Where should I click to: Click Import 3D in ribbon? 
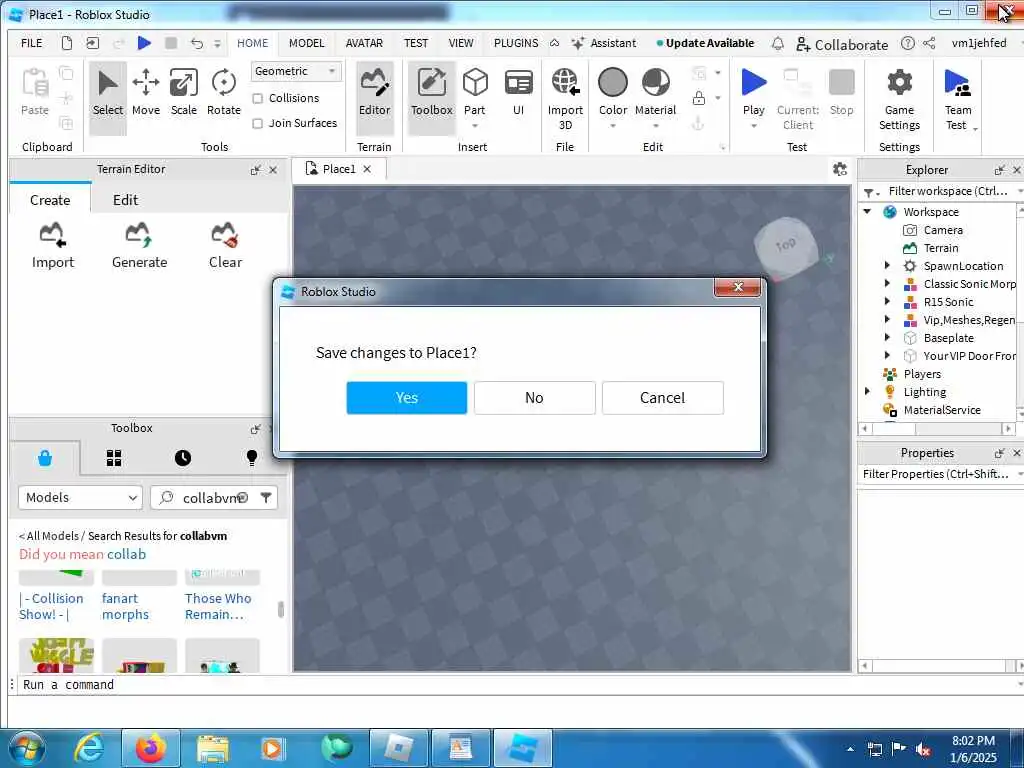pos(565,99)
